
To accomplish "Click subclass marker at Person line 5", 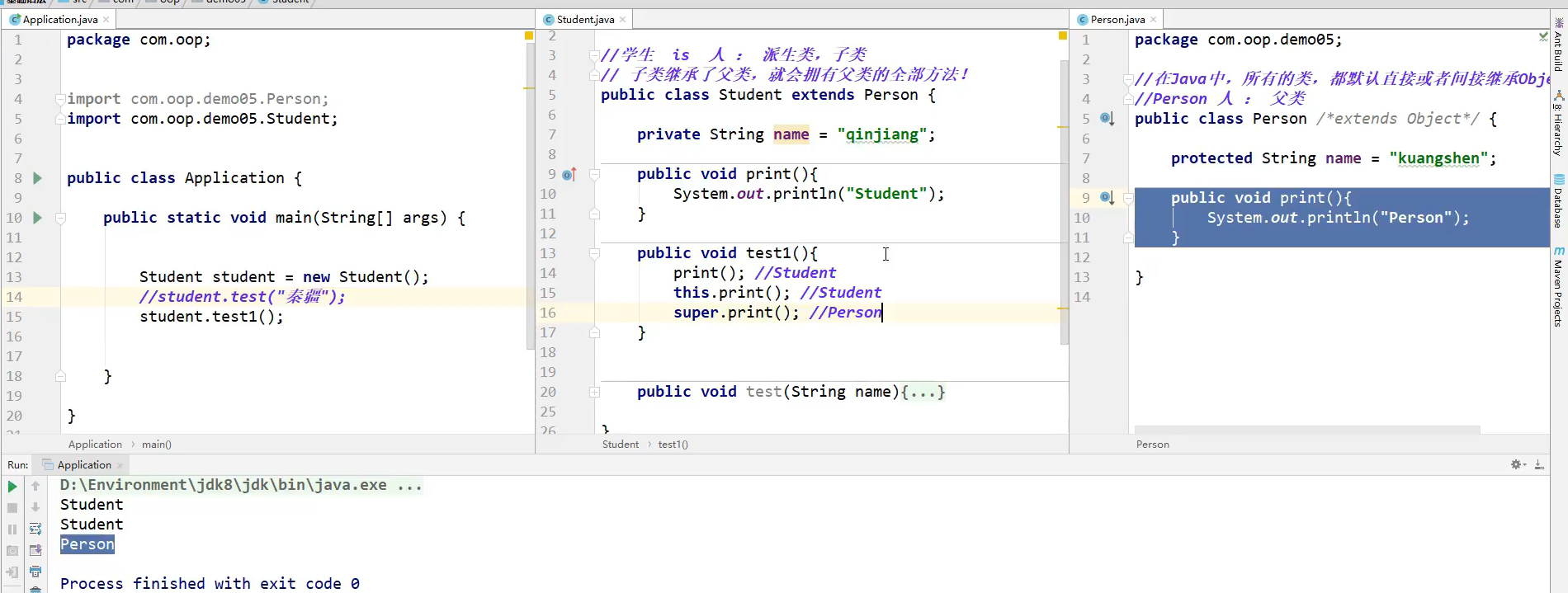I will point(1108,119).
